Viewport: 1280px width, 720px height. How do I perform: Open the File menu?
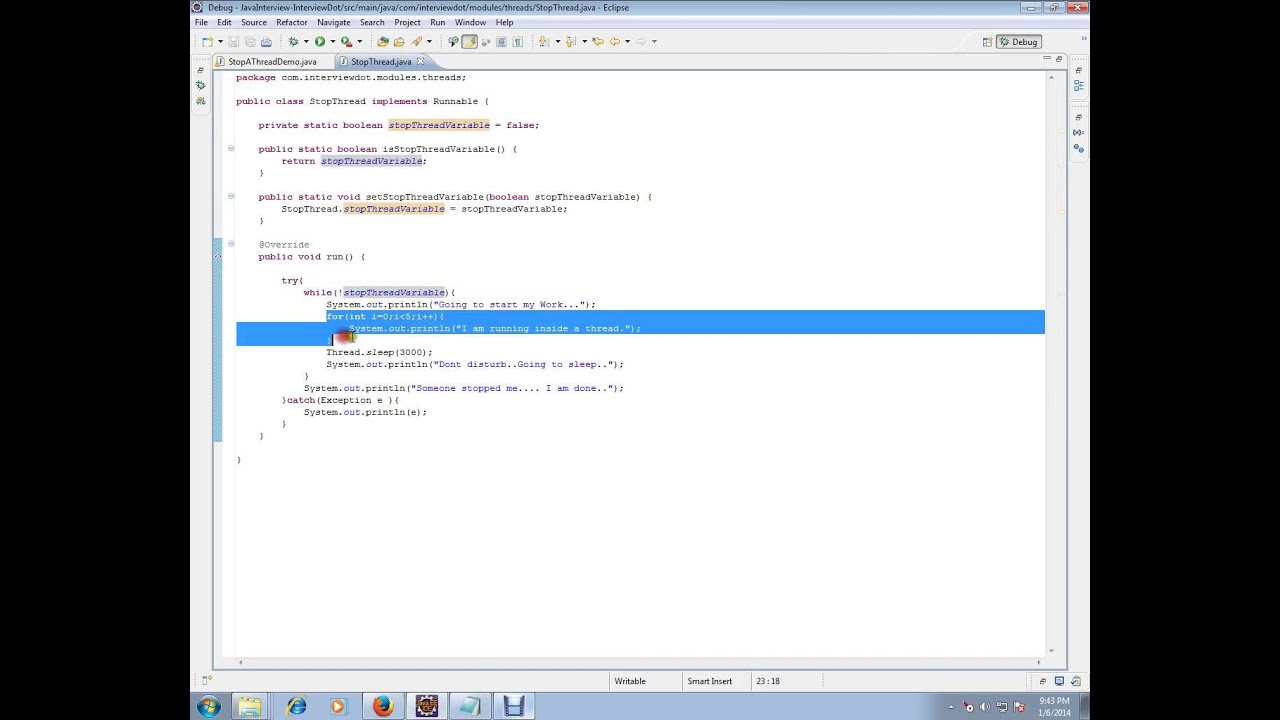(201, 22)
